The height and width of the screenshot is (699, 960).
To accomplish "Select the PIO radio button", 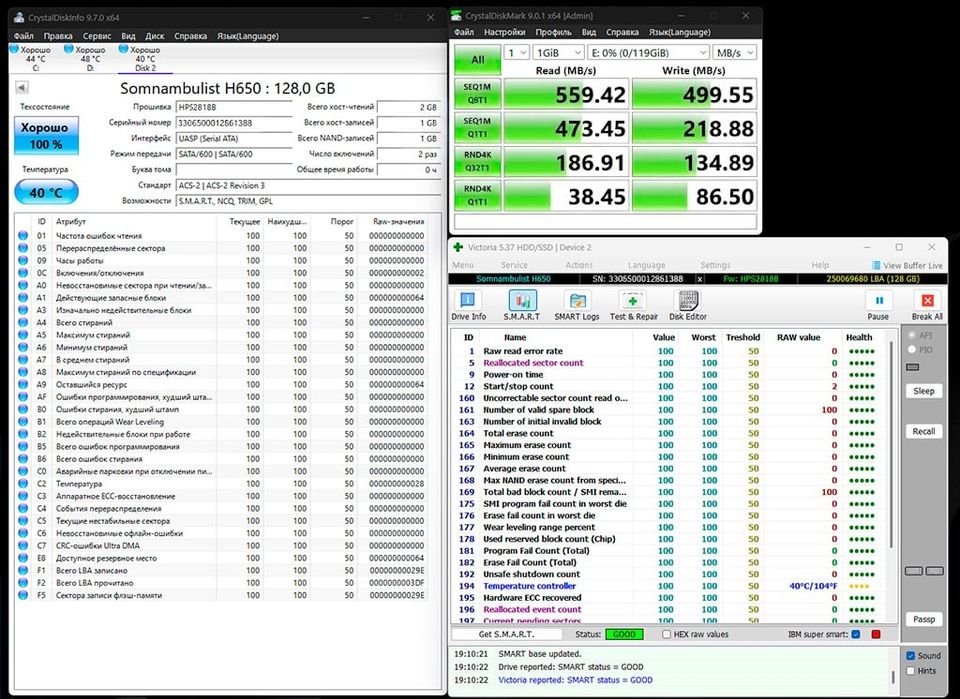I will (912, 350).
